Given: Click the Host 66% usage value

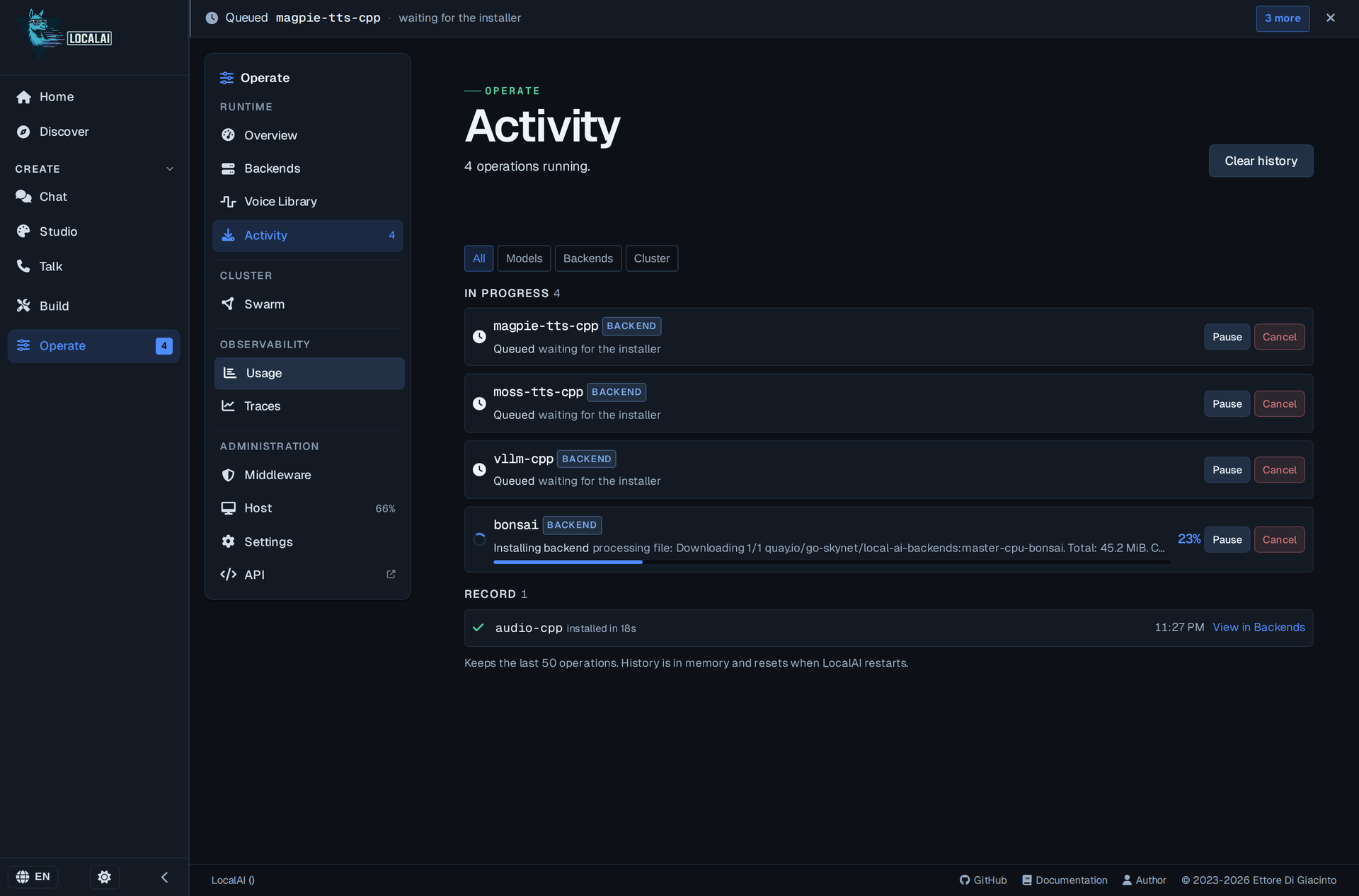Looking at the screenshot, I should click(x=385, y=508).
